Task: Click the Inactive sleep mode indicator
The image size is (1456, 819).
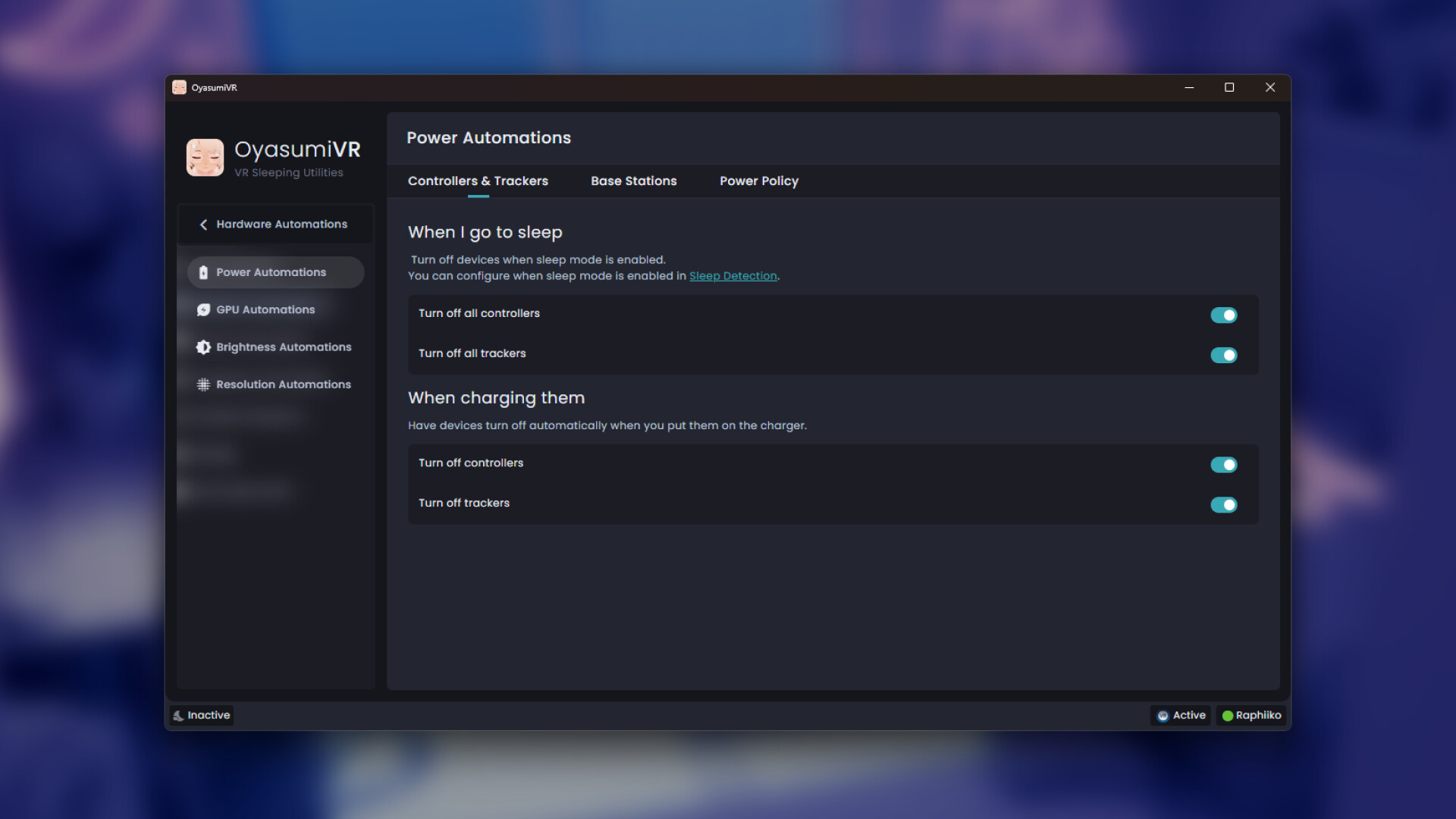Action: click(201, 715)
